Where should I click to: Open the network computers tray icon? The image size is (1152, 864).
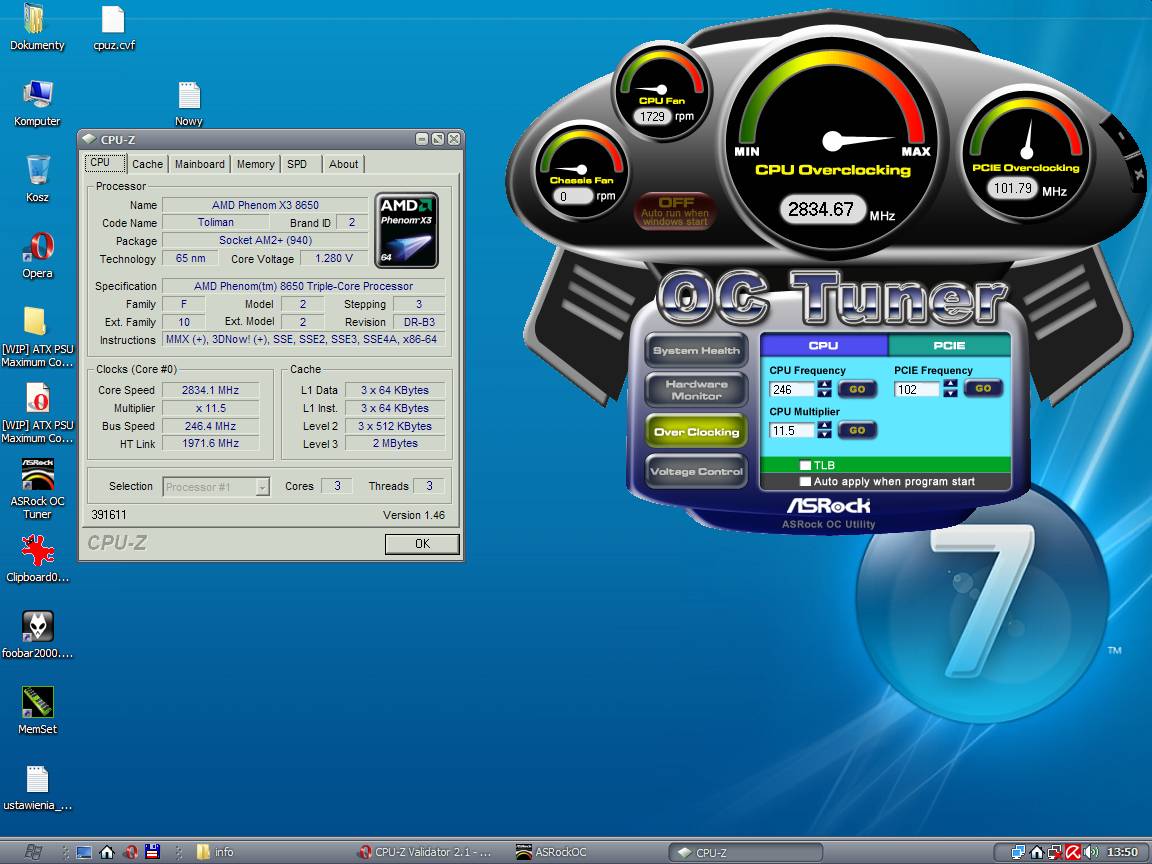pyautogui.click(x=1018, y=852)
